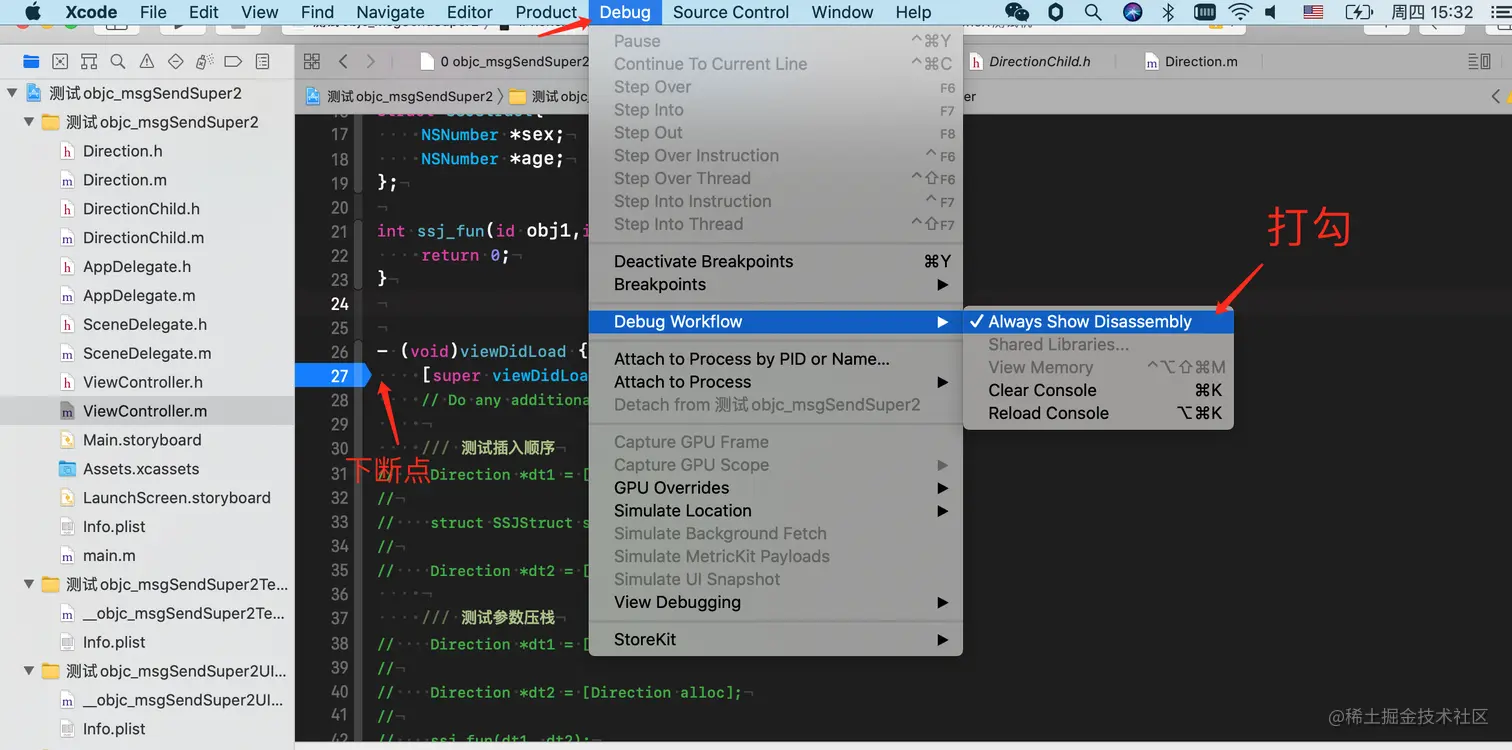1512x750 pixels.
Task: Switch to the Direction.m tab
Action: (x=1190, y=62)
